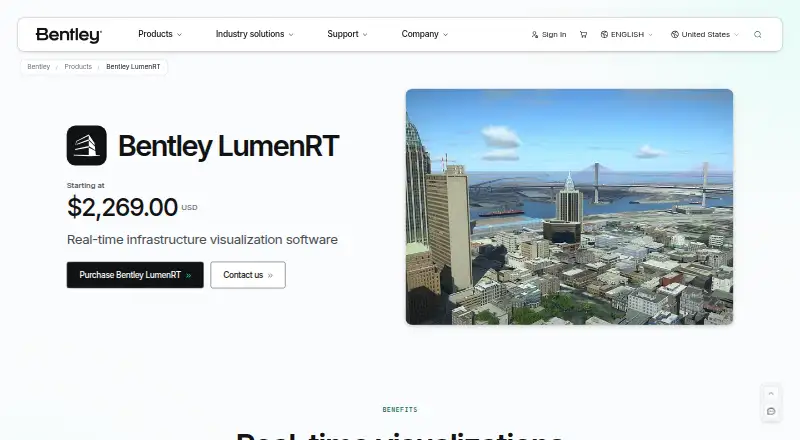The width and height of the screenshot is (800, 440).
Task: Click the LumenRT product app icon
Action: (87, 145)
